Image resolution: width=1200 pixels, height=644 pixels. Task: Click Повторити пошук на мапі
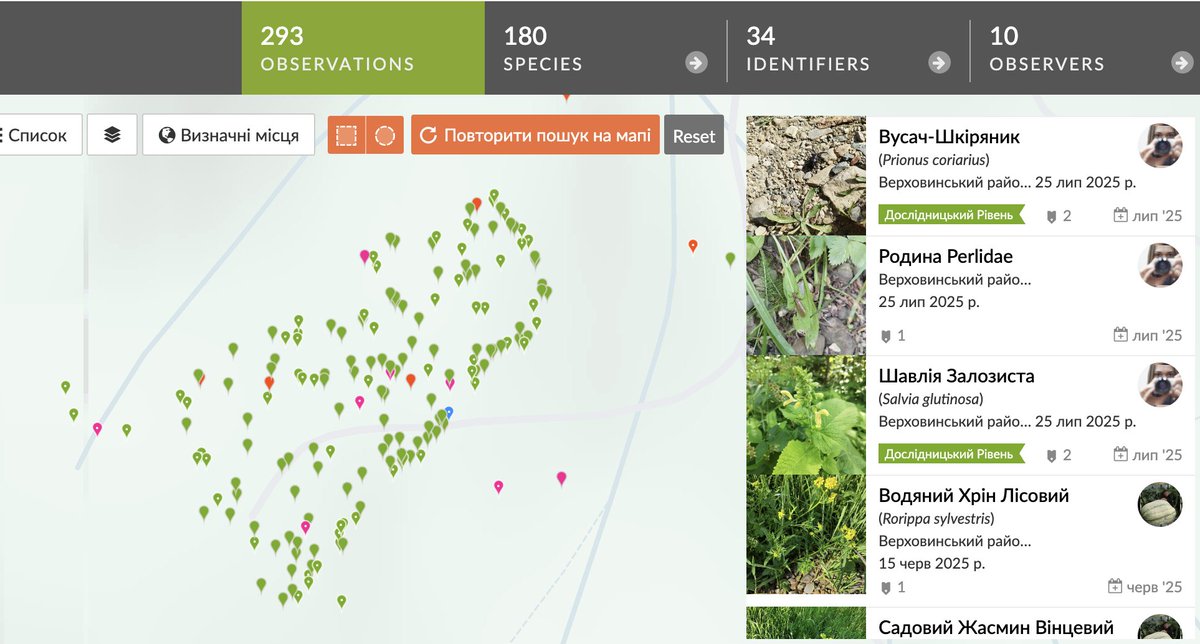pos(534,133)
